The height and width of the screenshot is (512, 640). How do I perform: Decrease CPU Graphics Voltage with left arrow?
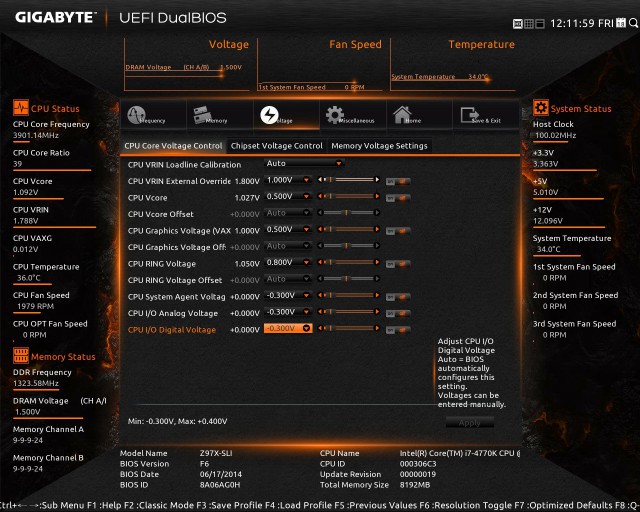point(320,229)
